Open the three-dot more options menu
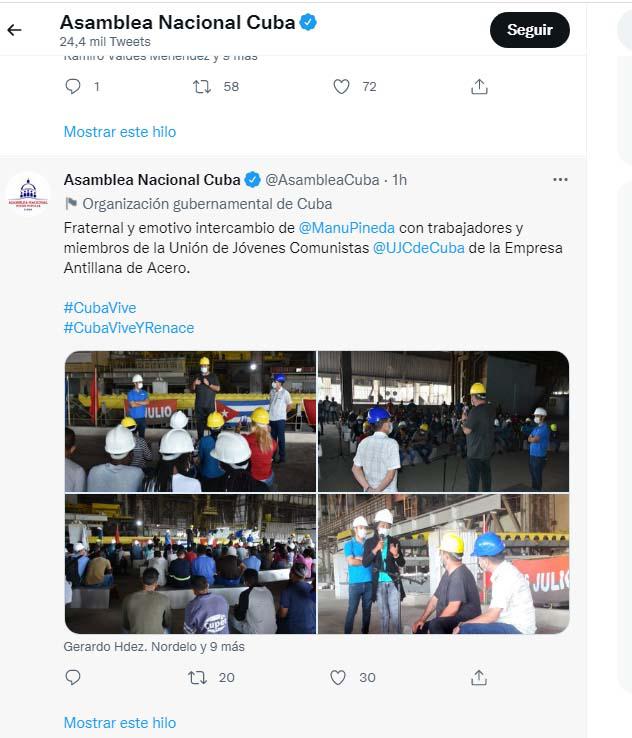 (x=560, y=180)
